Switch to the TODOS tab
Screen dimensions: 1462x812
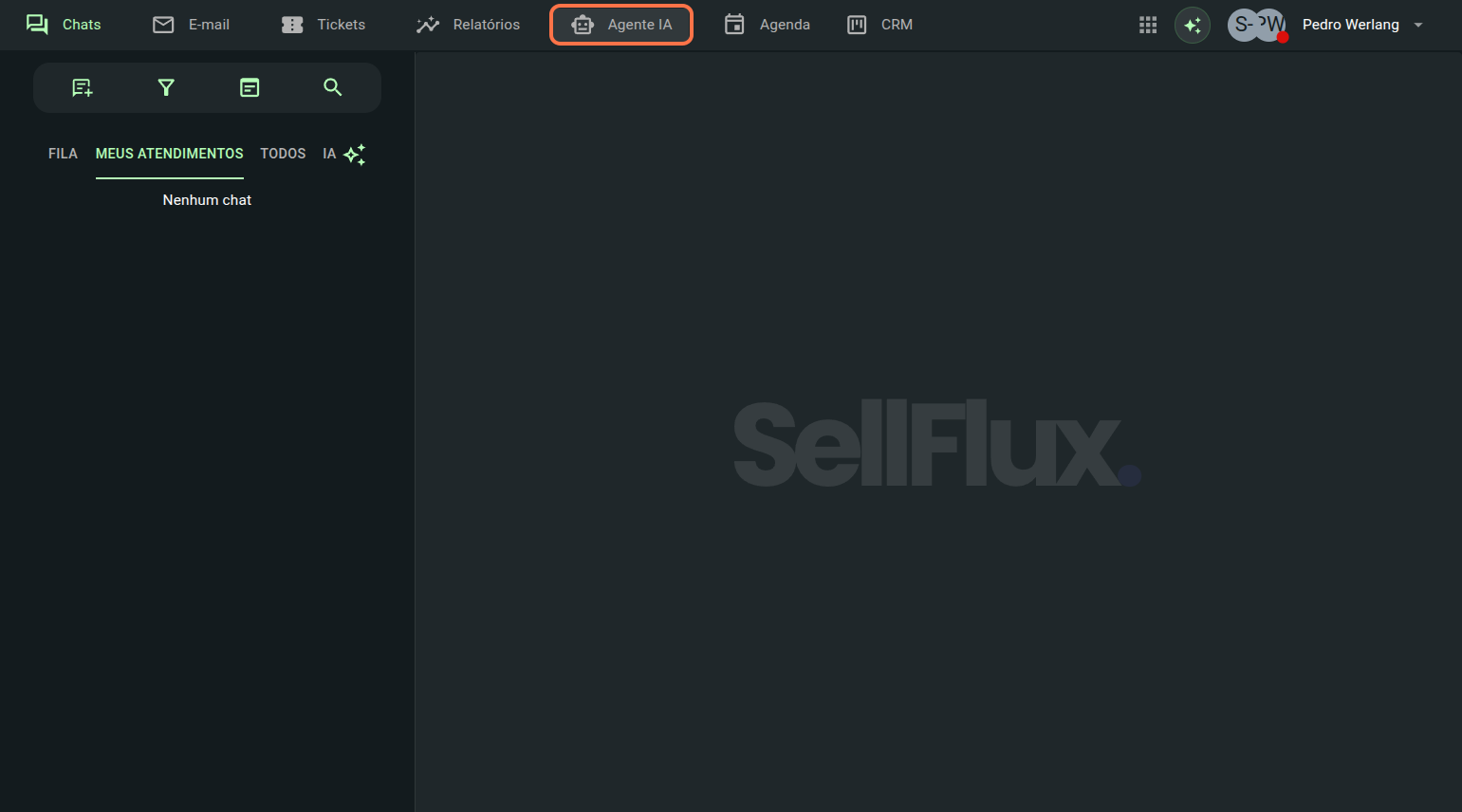click(283, 154)
